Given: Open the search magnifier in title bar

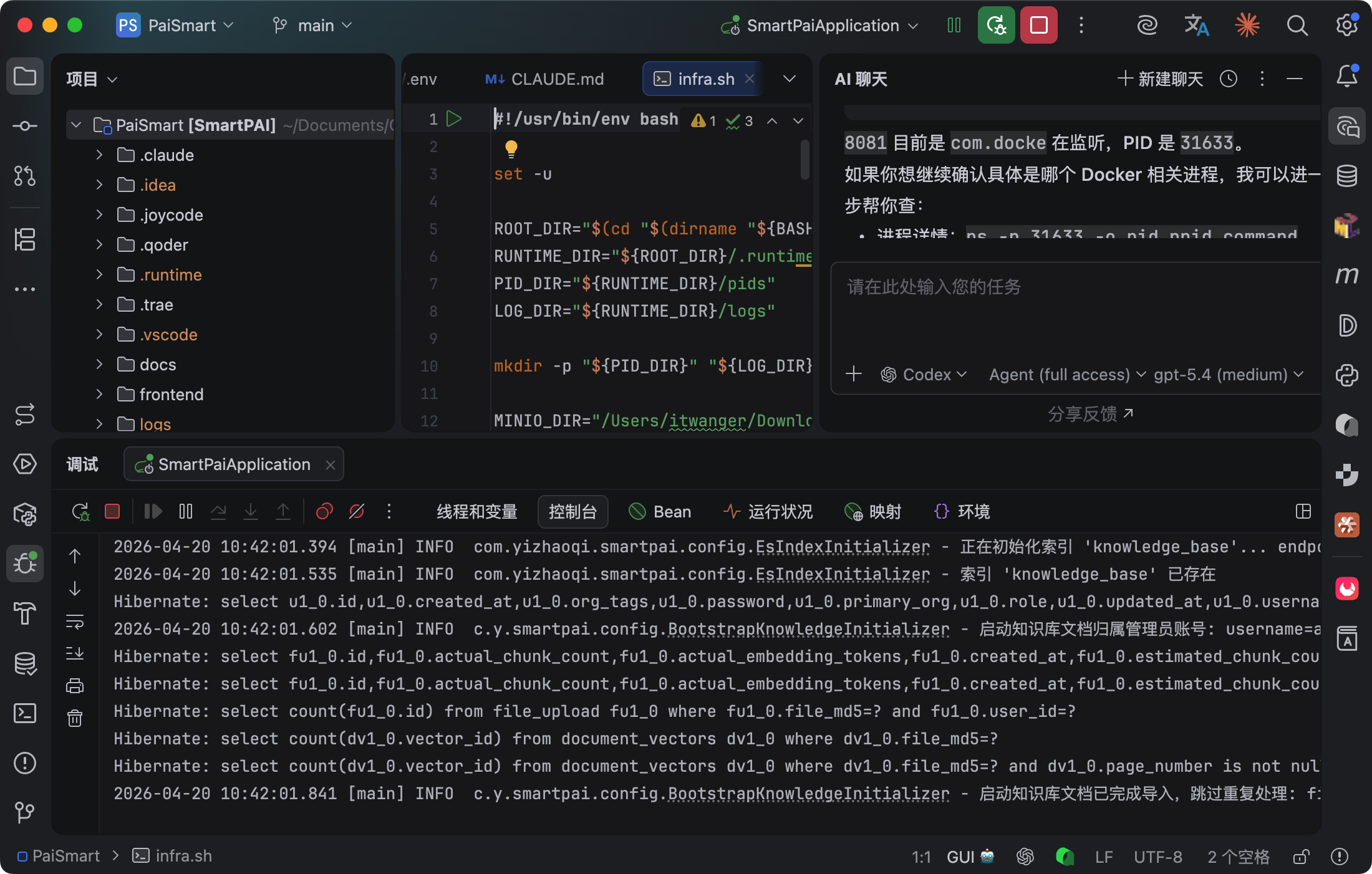Looking at the screenshot, I should coord(1297,26).
